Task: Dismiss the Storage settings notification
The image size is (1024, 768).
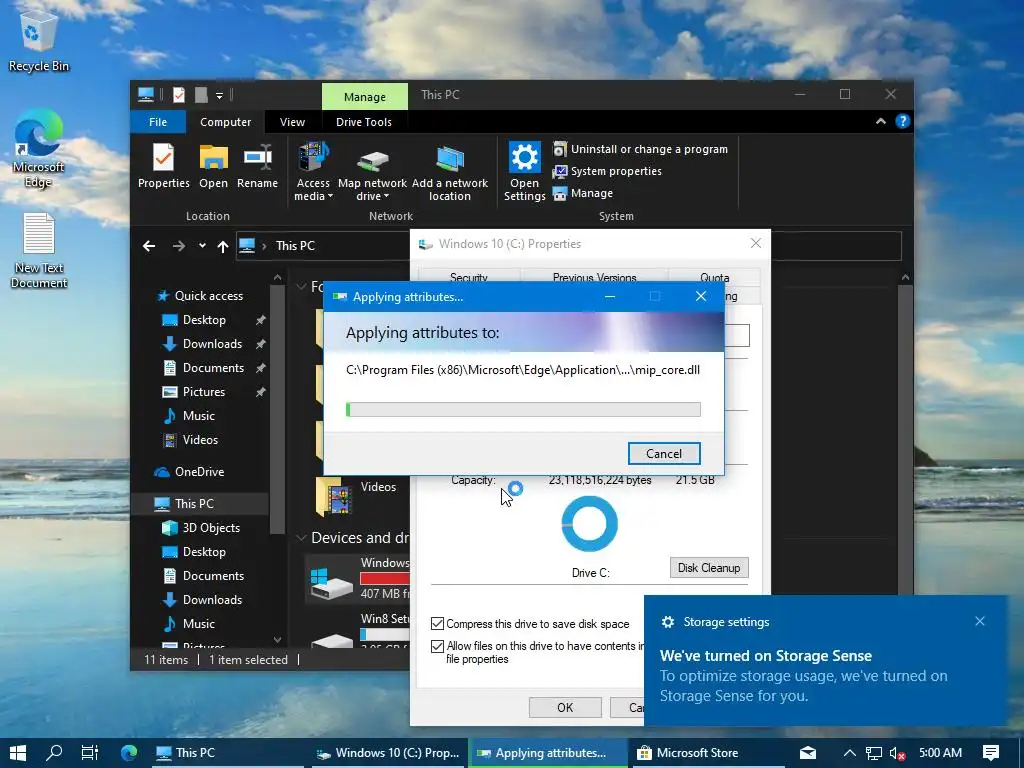Action: (x=980, y=621)
